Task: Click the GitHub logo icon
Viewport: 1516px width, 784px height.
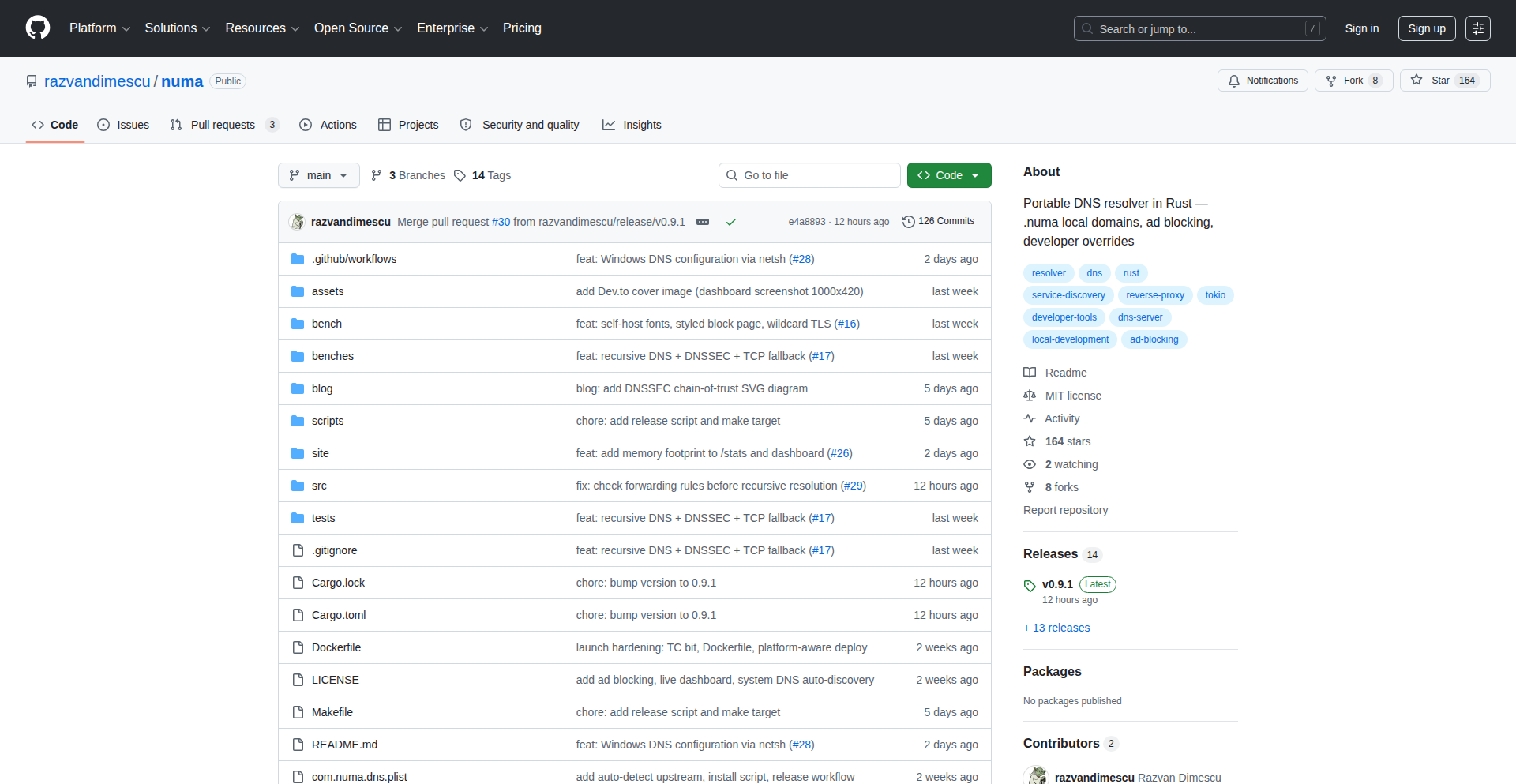Action: coord(38,28)
